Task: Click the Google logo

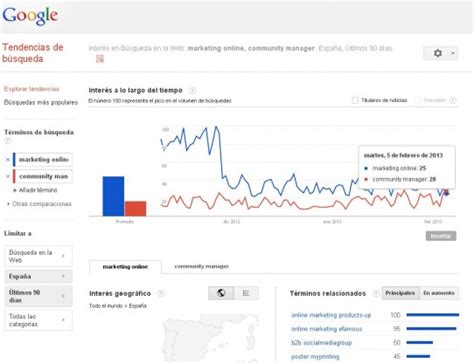Action: [x=30, y=15]
